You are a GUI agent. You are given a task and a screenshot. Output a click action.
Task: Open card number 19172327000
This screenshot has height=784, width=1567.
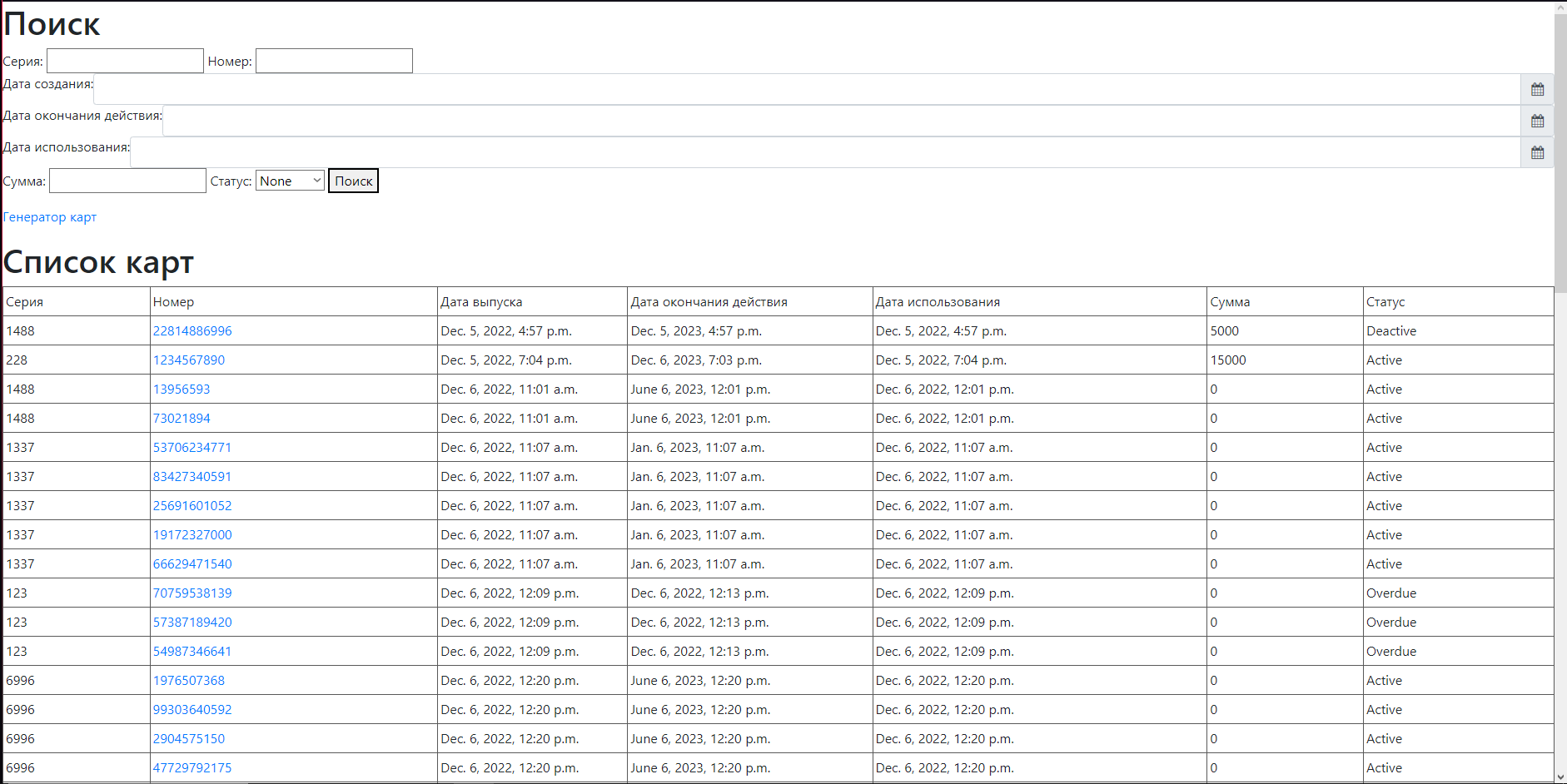coord(192,535)
